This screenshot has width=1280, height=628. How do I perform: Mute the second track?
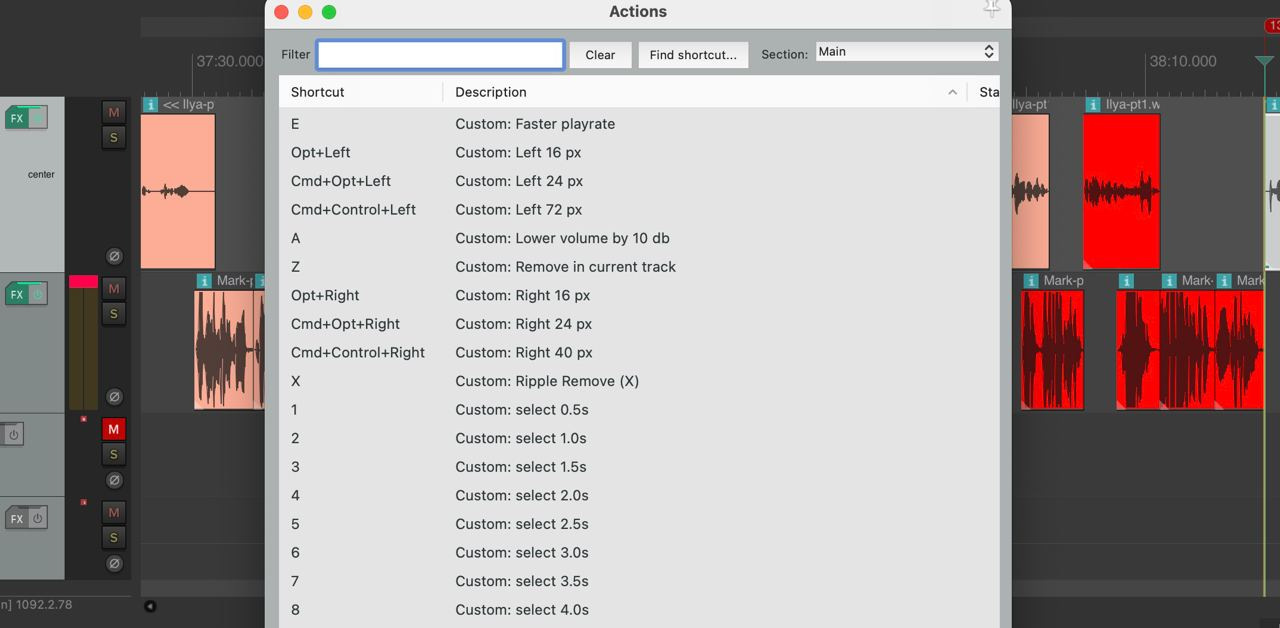114,288
